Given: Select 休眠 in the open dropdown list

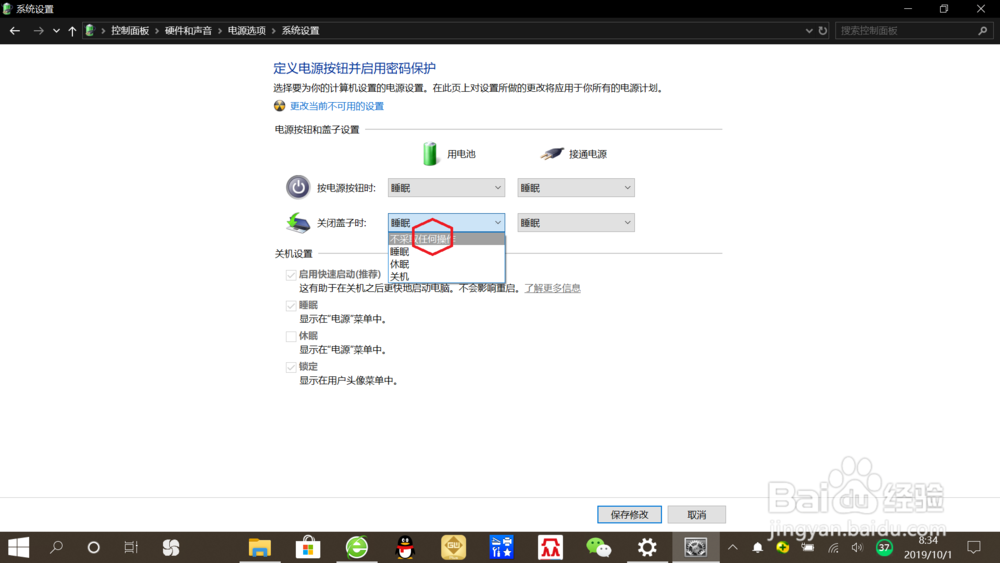Looking at the screenshot, I should (446, 264).
